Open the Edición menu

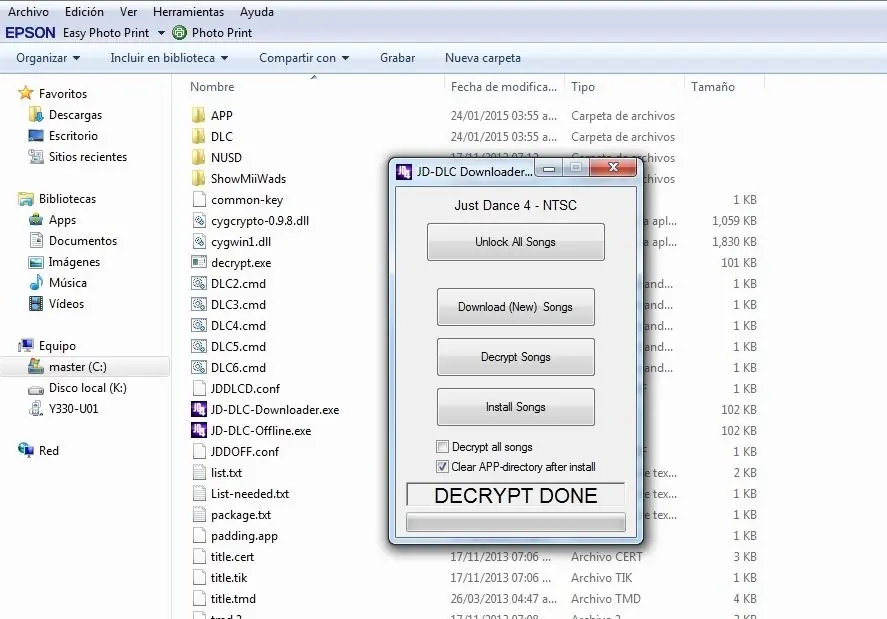click(x=84, y=11)
